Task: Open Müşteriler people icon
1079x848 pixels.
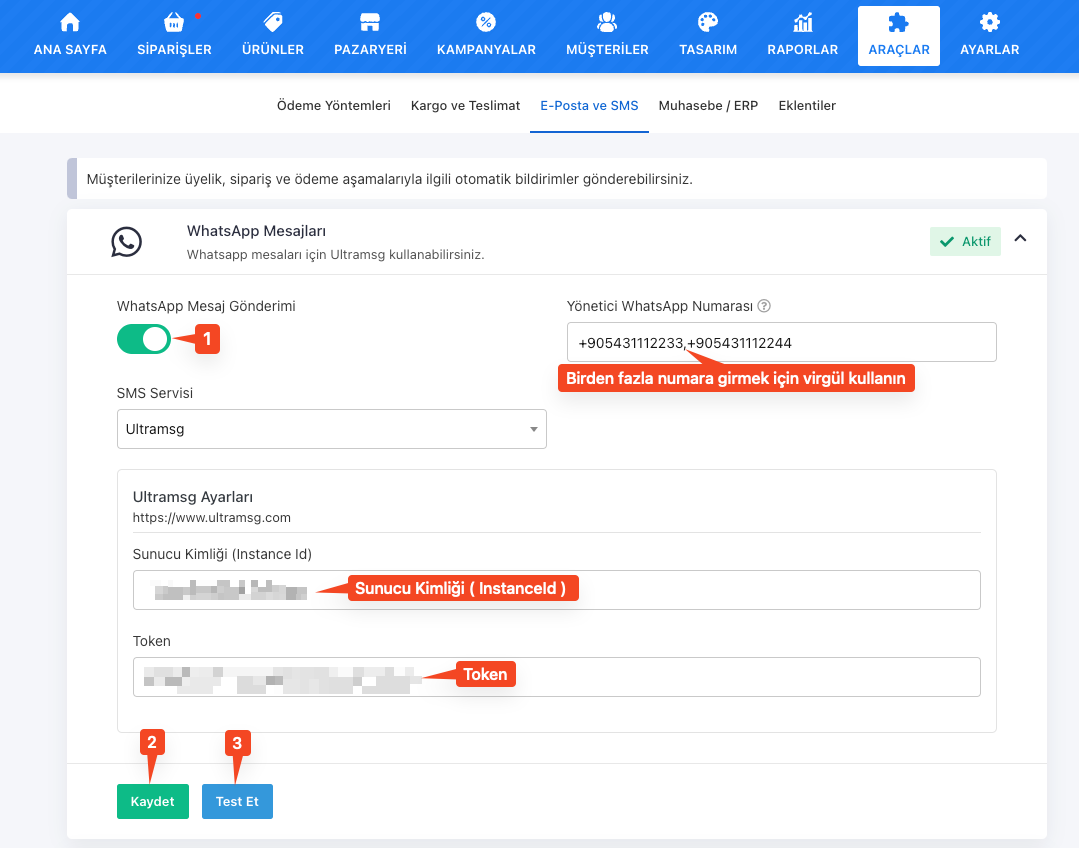Action: [607, 23]
